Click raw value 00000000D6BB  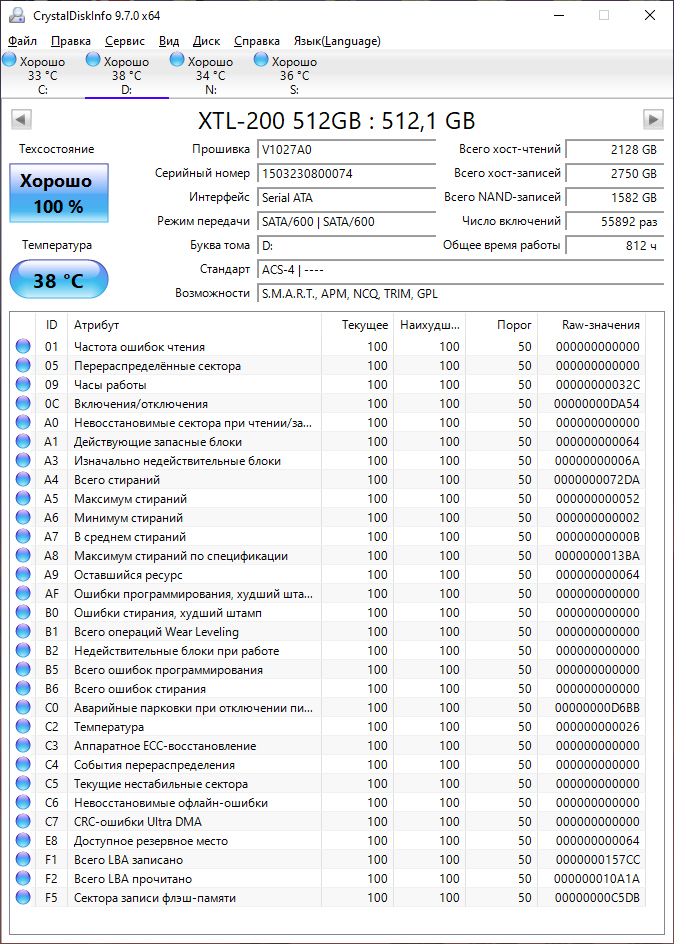597,707
